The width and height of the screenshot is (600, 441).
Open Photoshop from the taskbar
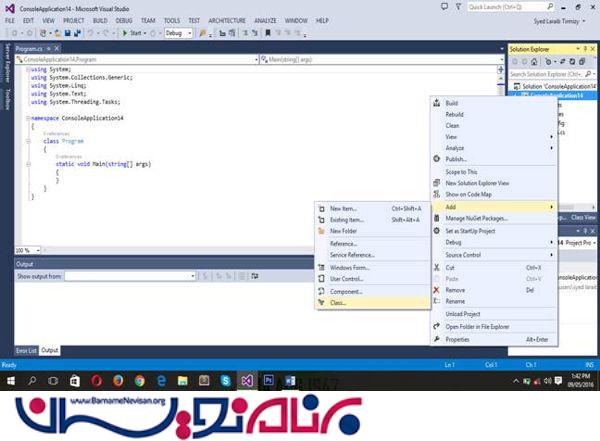click(x=269, y=381)
